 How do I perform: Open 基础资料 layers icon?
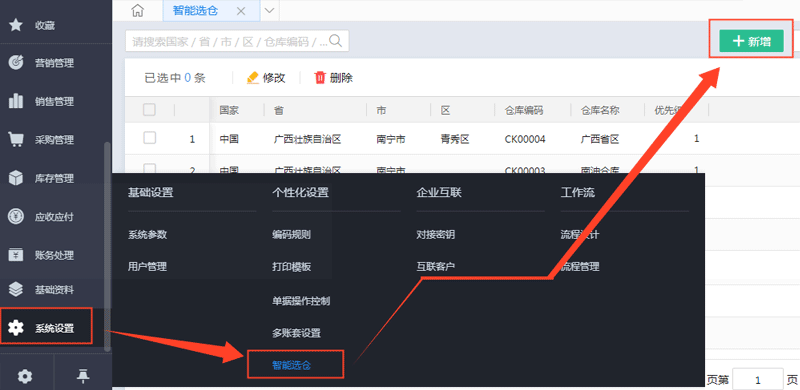(16, 289)
